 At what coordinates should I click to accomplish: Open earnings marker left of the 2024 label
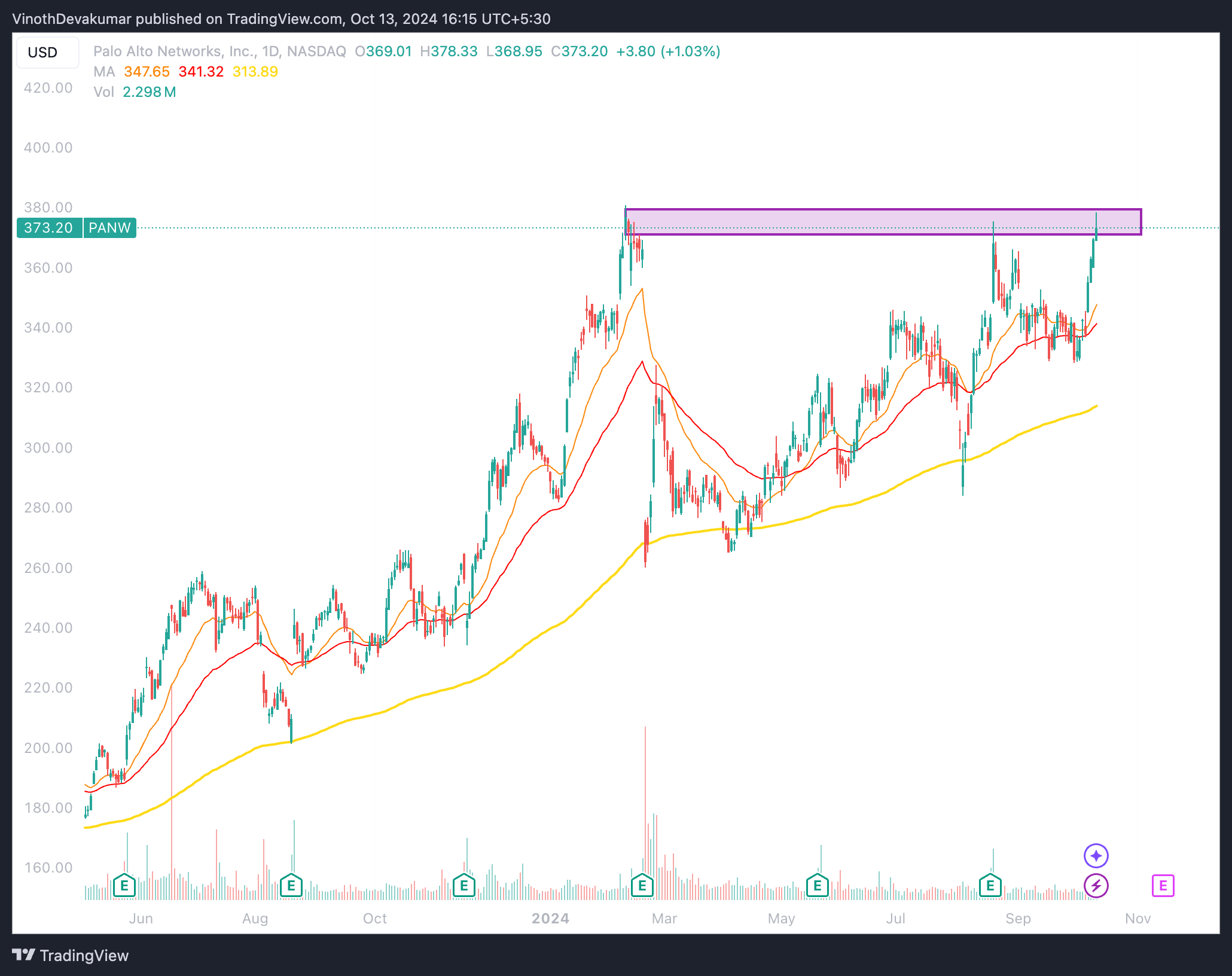(x=464, y=885)
